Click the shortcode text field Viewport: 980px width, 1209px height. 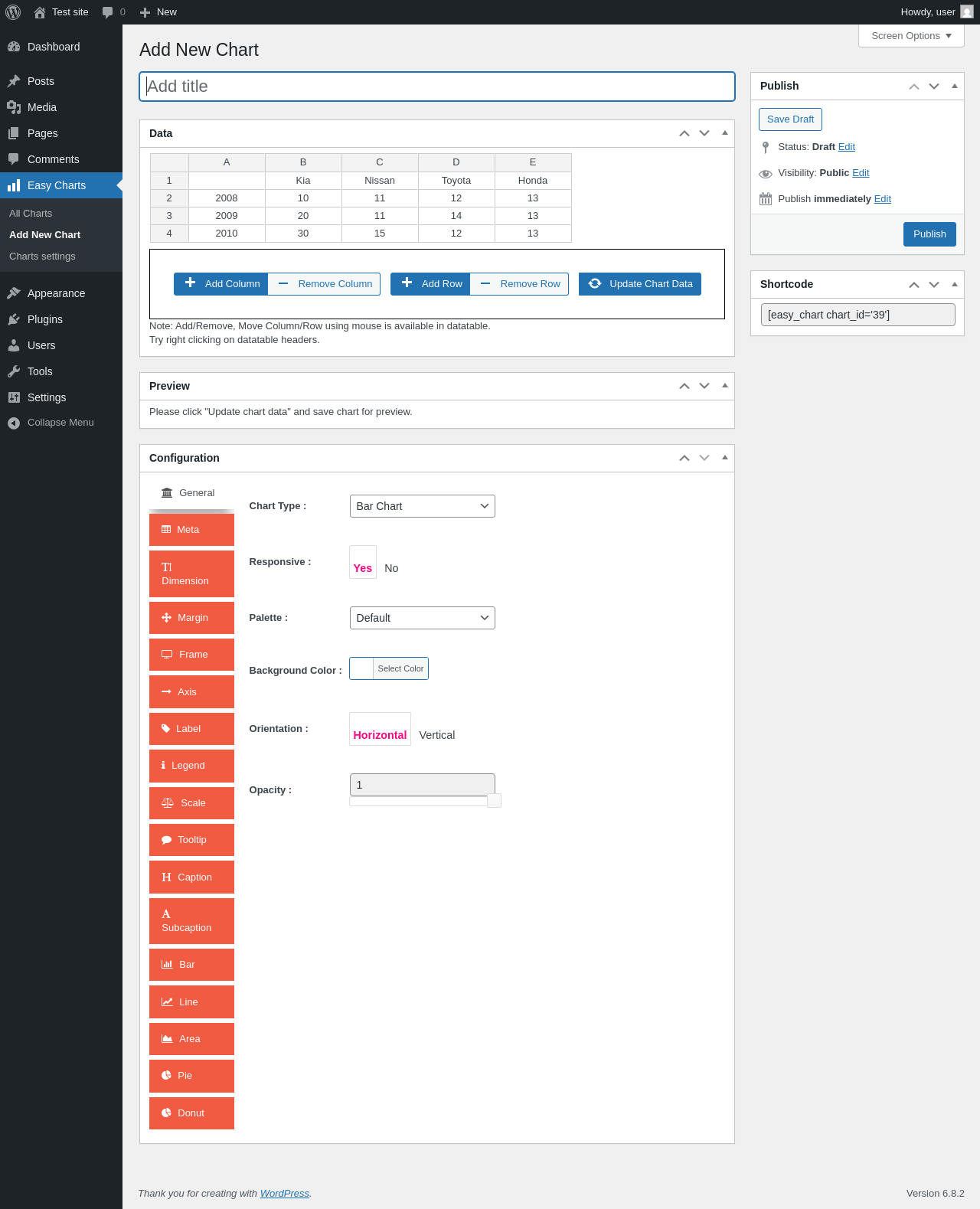(857, 315)
